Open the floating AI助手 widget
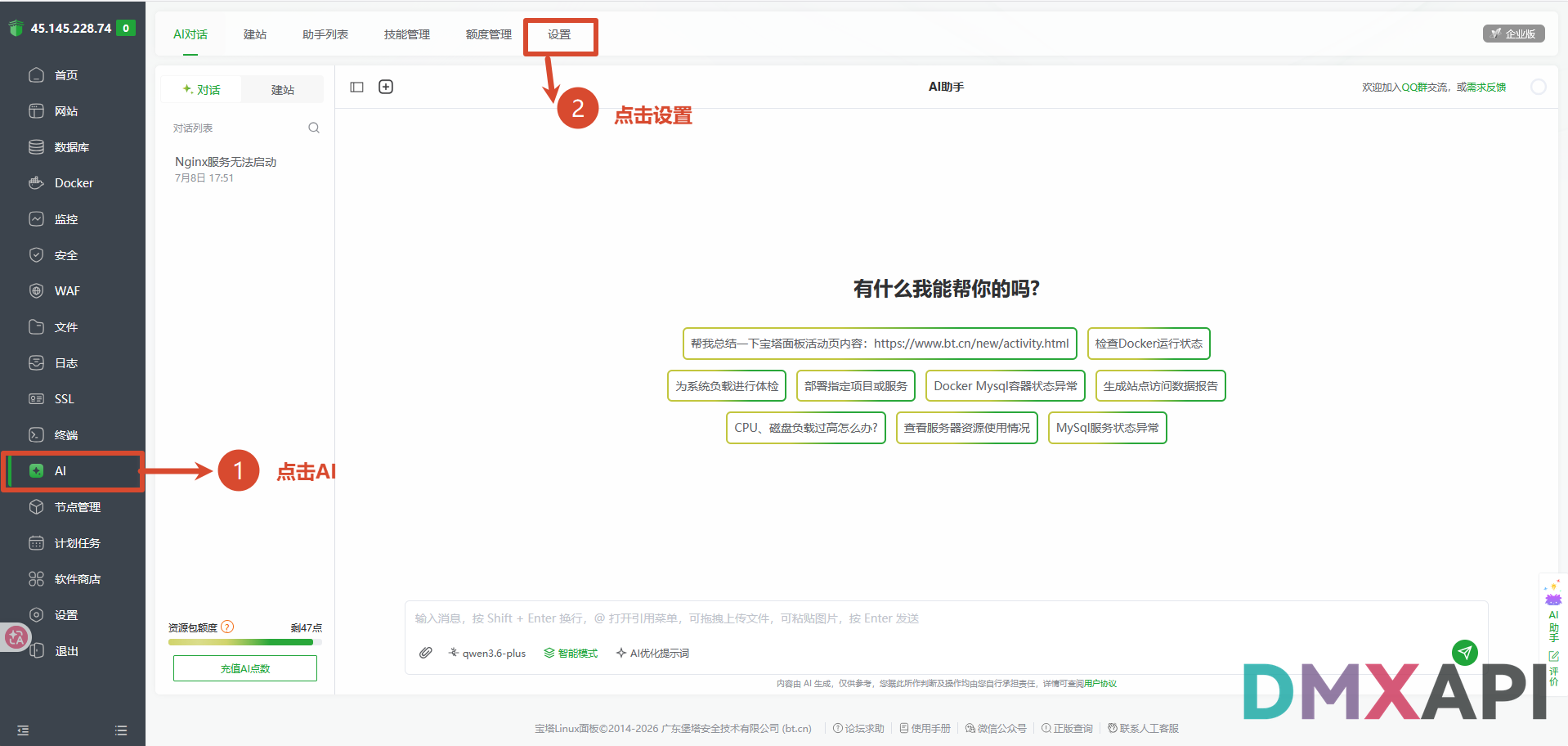This screenshot has height=746, width=1568. [1553, 612]
